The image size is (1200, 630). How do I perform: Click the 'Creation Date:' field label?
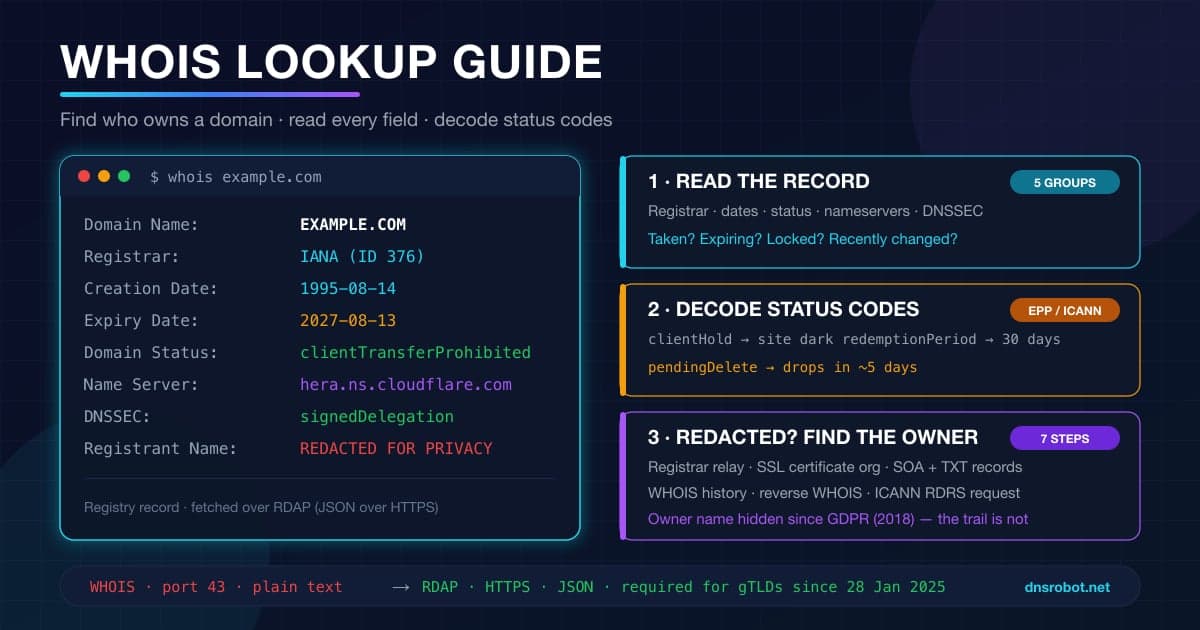[150, 289]
